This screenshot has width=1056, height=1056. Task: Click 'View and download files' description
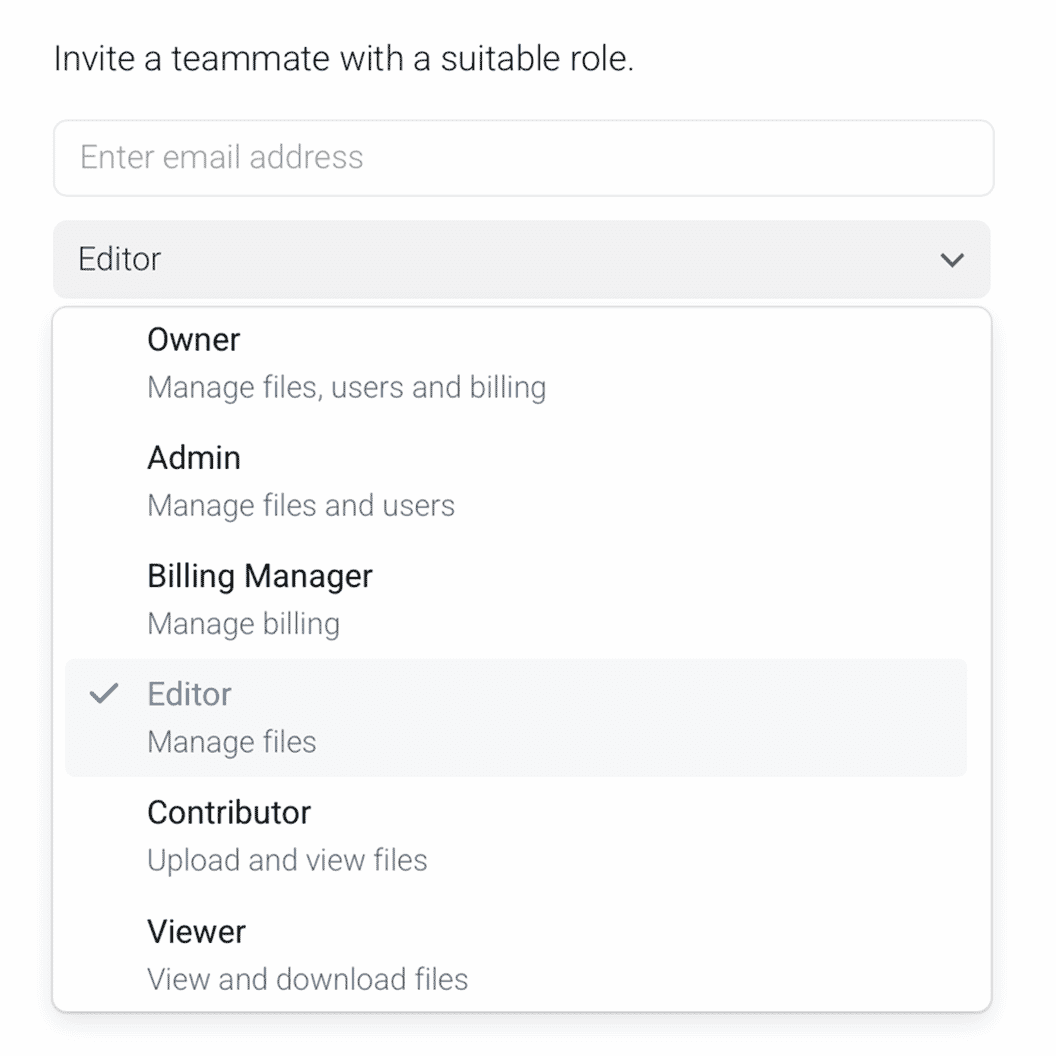[x=307, y=978]
